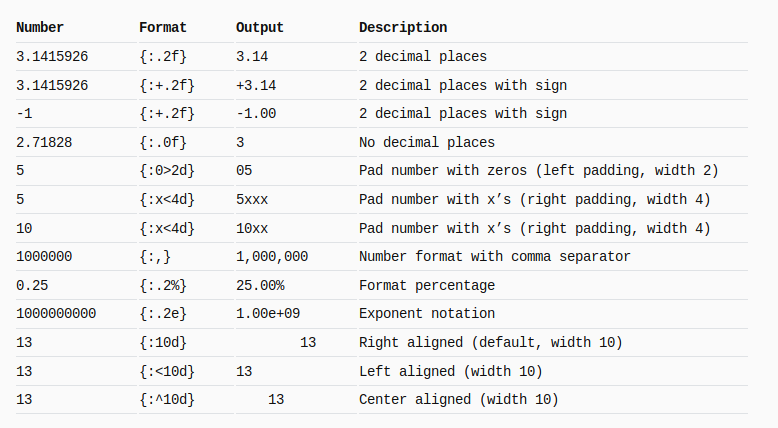Click the Output column header
This screenshot has width=778, height=428.
tap(259, 27)
